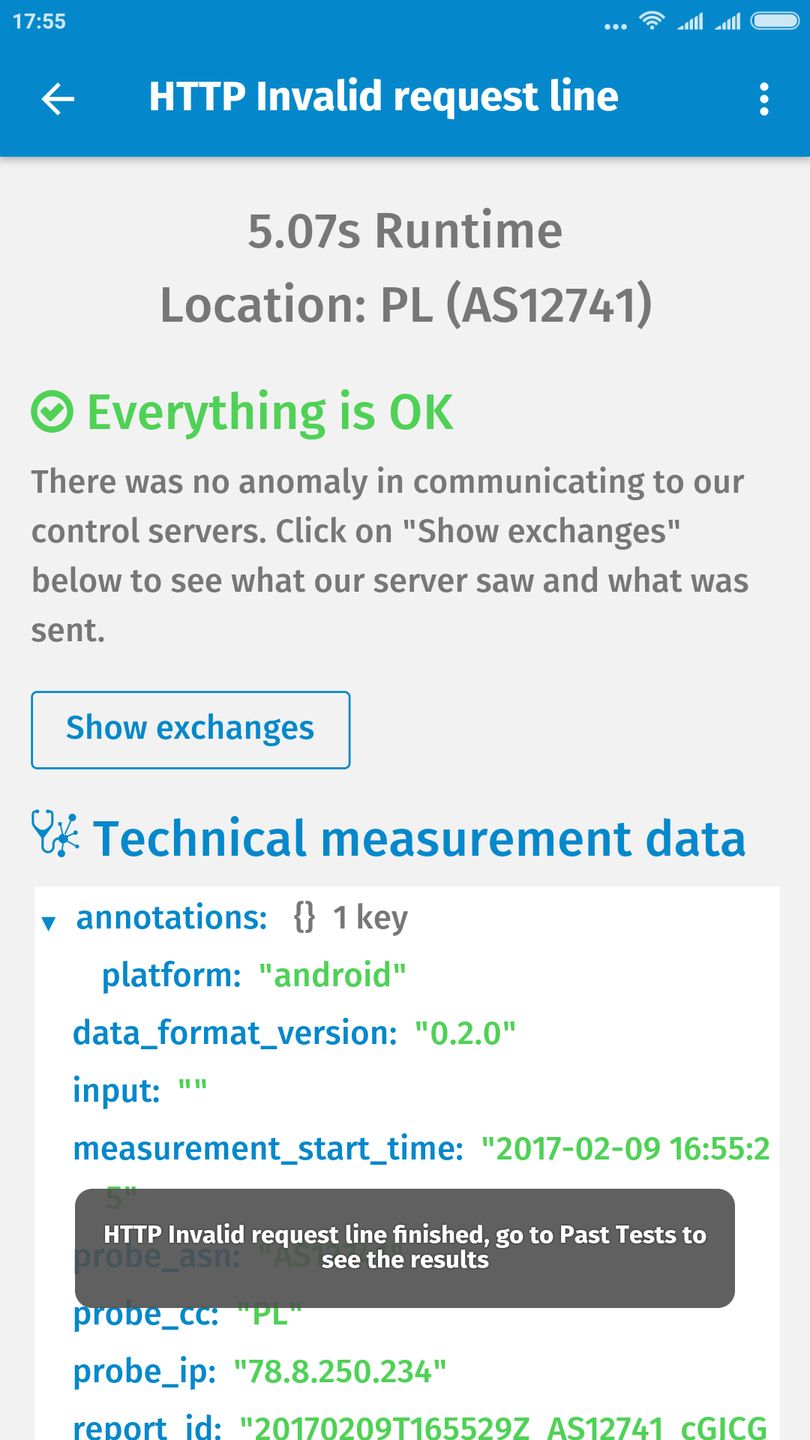Image resolution: width=810 pixels, height=1440 pixels.
Task: Tap the report_id entry
Action: (146, 1427)
